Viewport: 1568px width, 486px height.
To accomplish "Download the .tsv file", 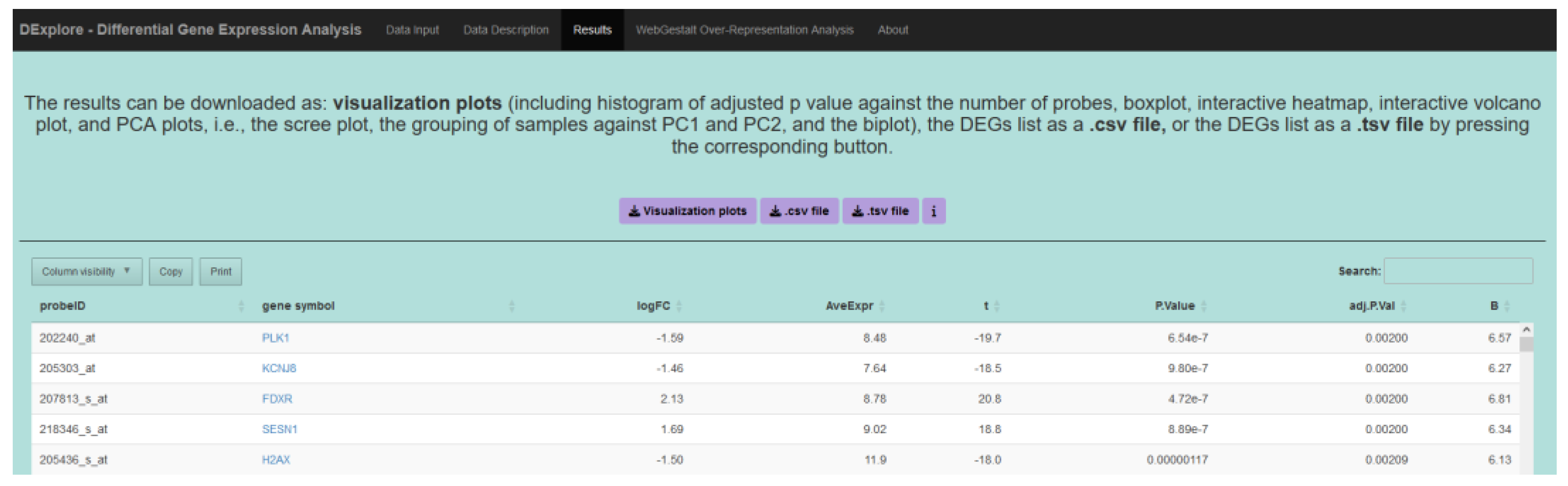I will (x=879, y=211).
